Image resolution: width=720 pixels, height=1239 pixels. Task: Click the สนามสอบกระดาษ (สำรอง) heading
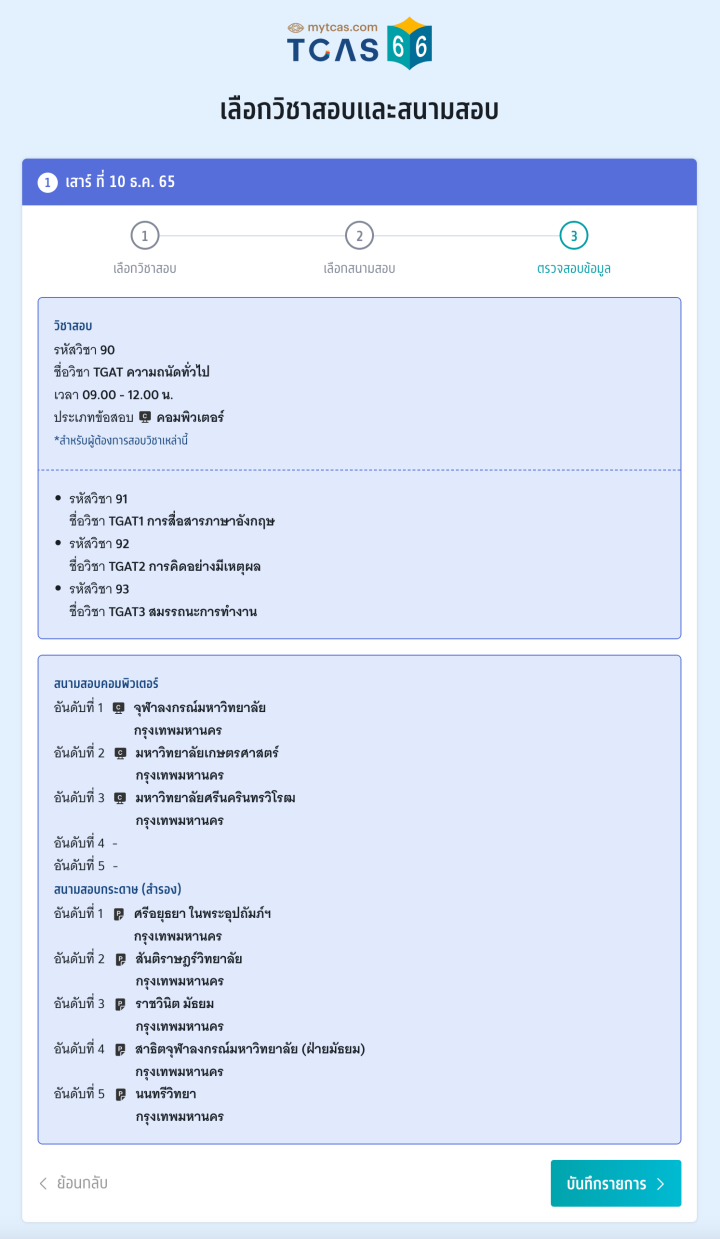tap(117, 889)
